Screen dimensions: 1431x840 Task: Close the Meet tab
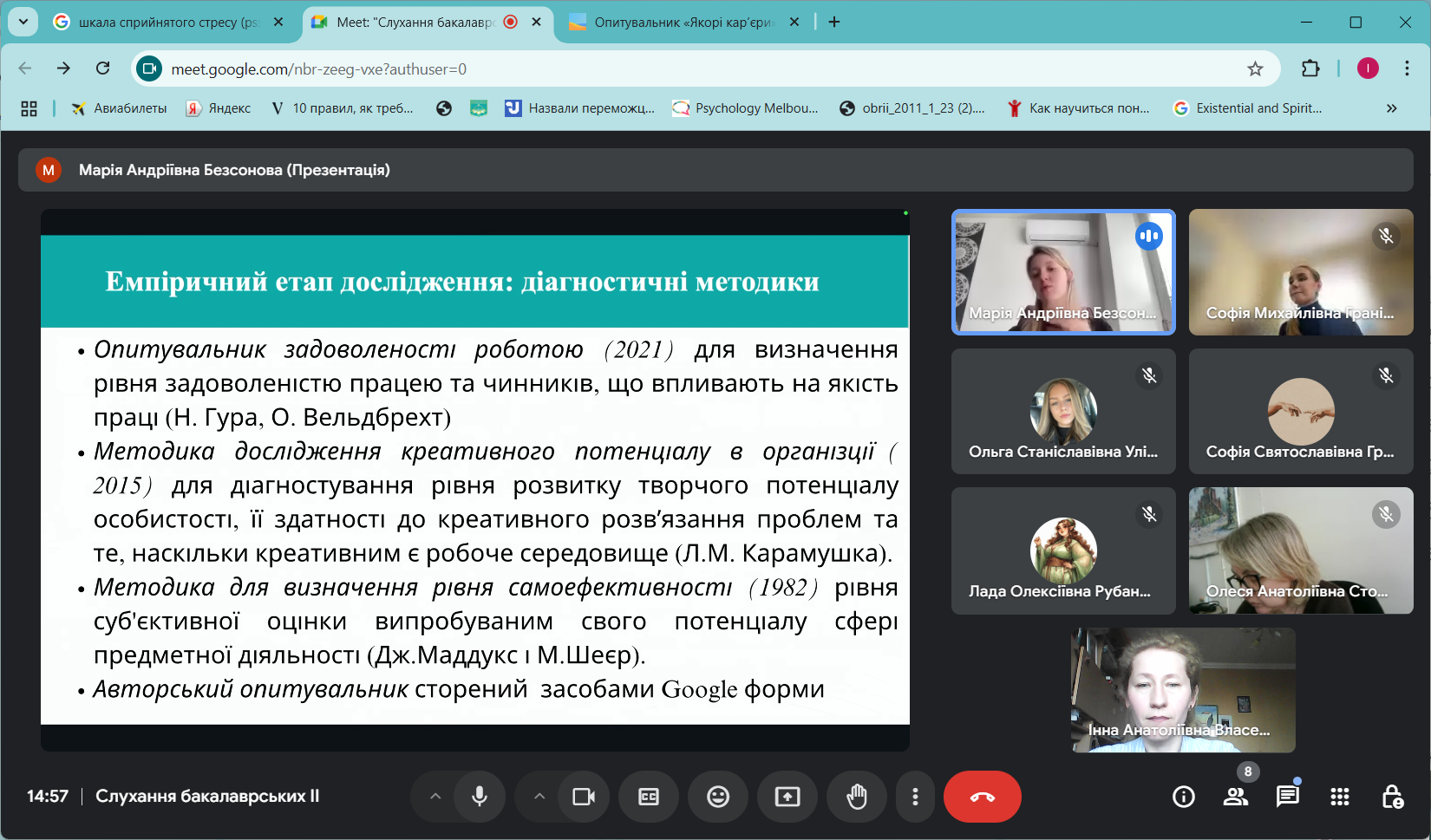[537, 22]
